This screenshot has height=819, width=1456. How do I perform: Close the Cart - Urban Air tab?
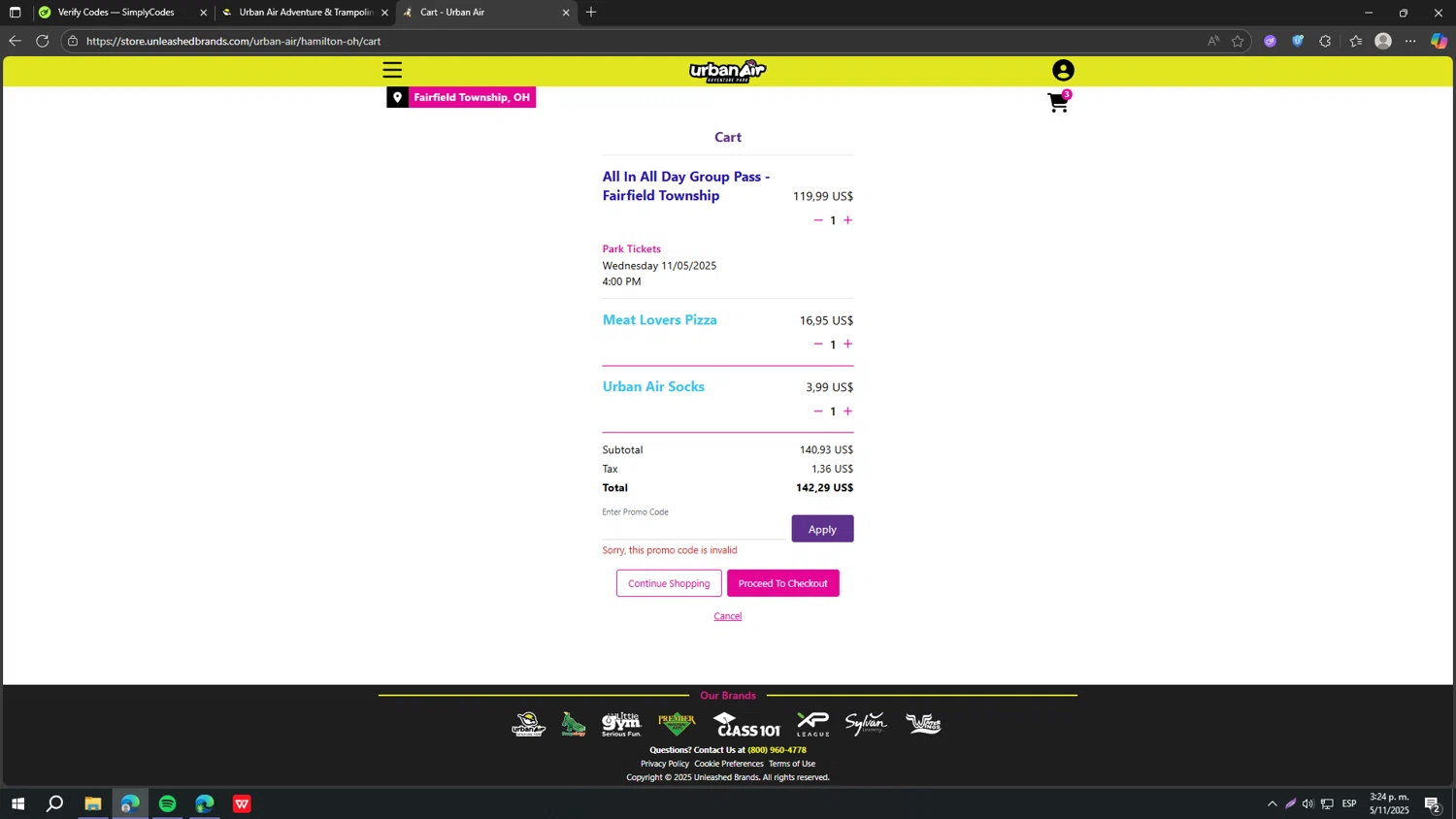566,13
